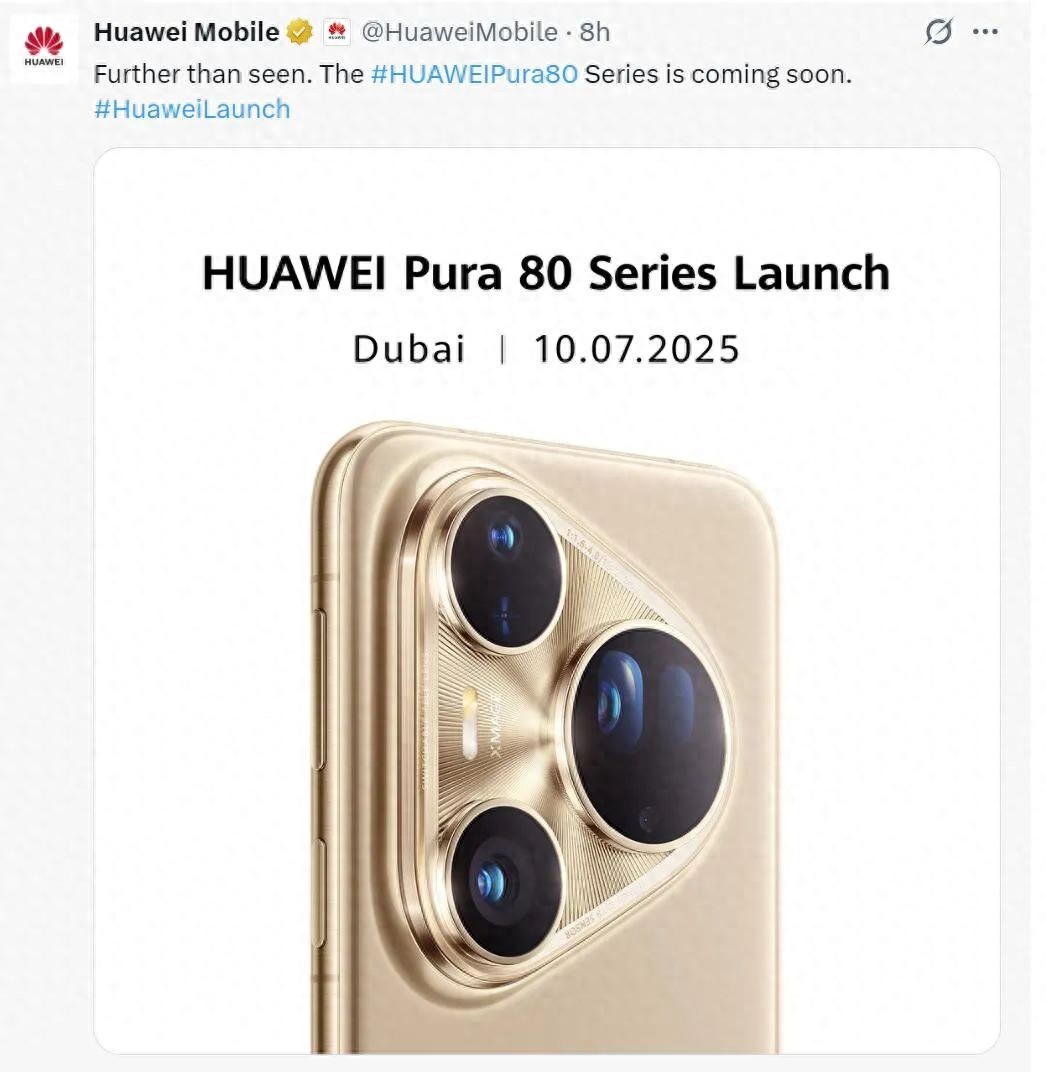The image size is (1046, 1072).
Task: Visit the @HuaweiMobile handle link
Action: pos(459,32)
